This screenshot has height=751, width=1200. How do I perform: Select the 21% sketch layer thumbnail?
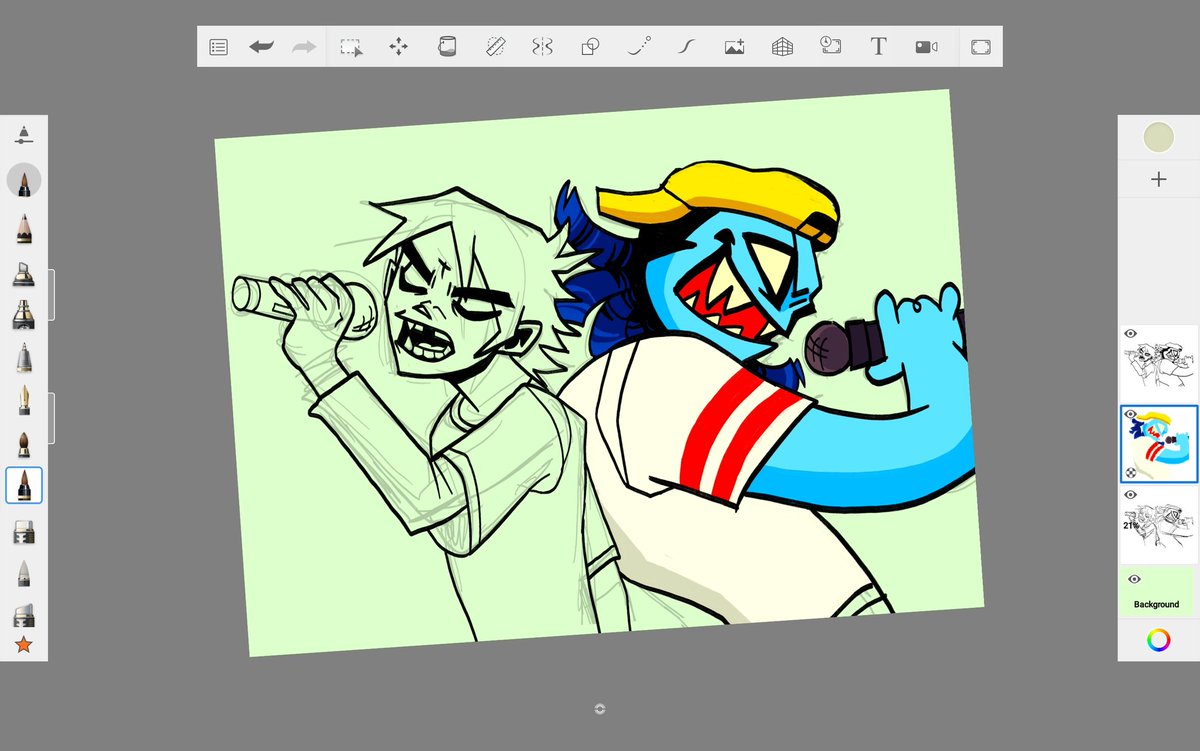point(1158,524)
